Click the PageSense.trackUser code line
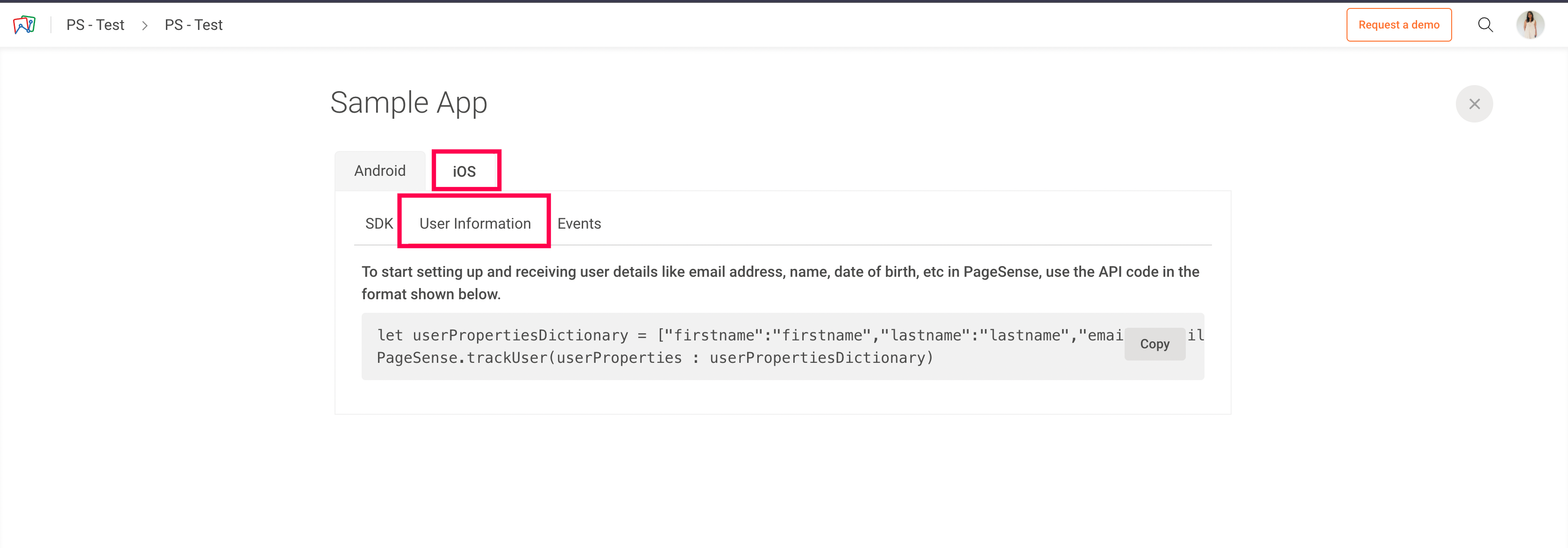This screenshot has width=1568, height=548. [655, 358]
